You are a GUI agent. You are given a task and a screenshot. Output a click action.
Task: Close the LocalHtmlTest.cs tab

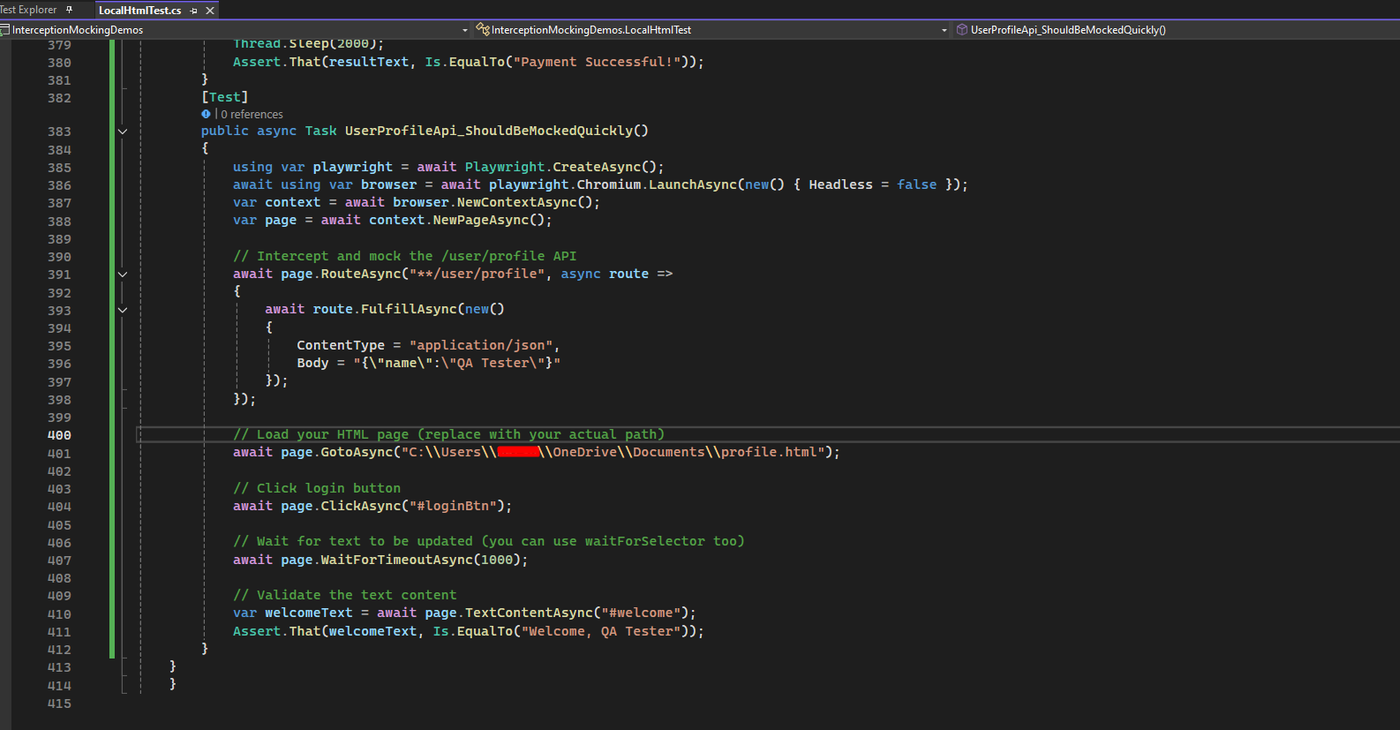coord(209,10)
